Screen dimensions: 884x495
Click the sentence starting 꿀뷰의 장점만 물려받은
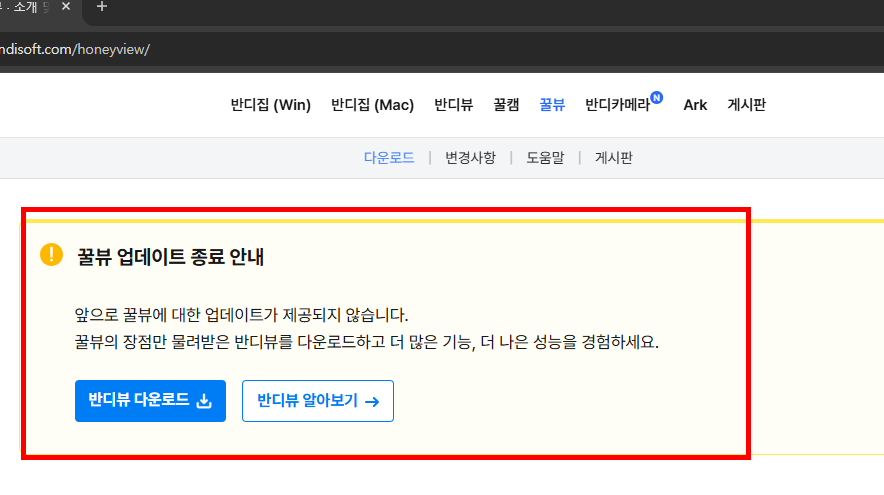(366, 342)
